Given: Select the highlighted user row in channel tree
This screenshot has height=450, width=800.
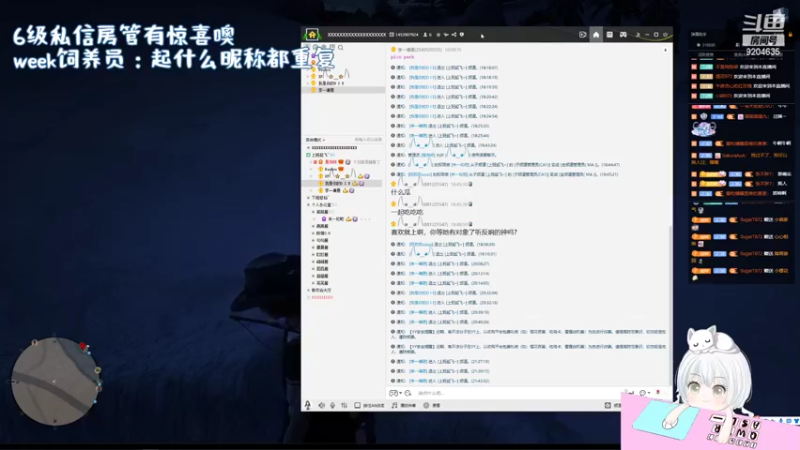Looking at the screenshot, I should 342,183.
